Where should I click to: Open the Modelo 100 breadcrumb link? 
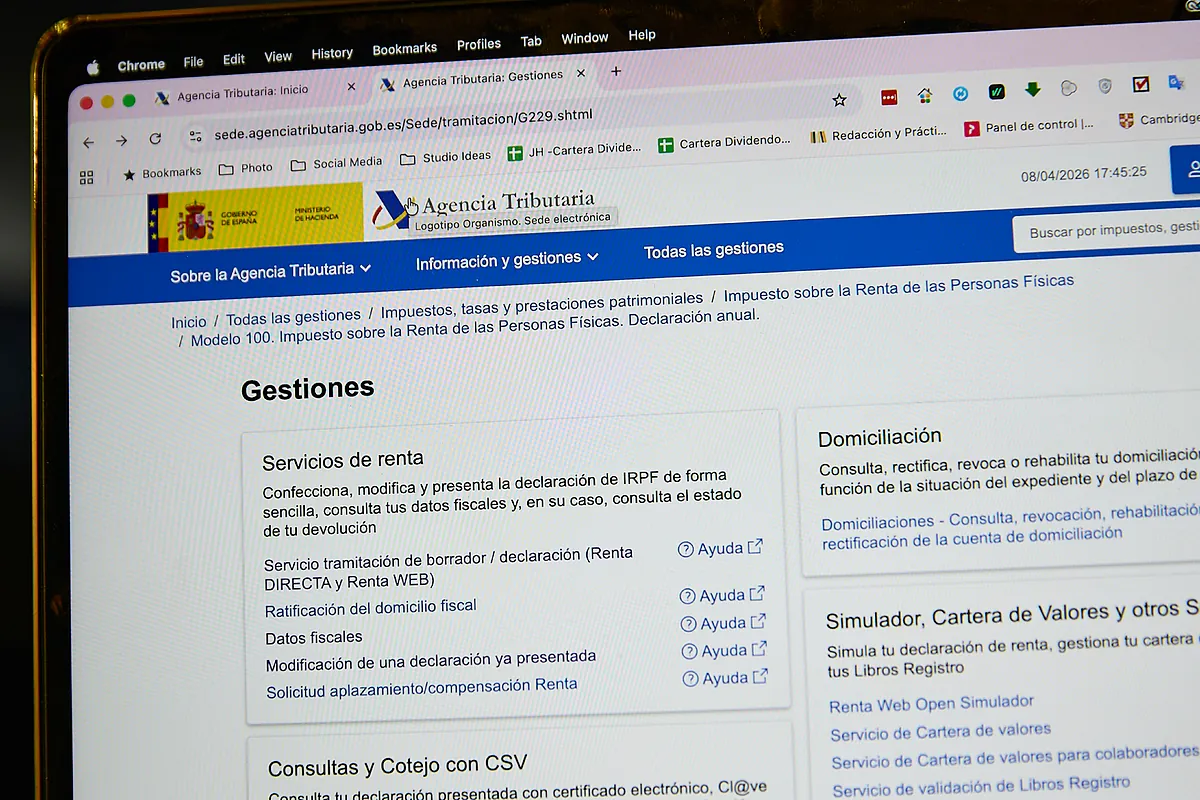(475, 326)
